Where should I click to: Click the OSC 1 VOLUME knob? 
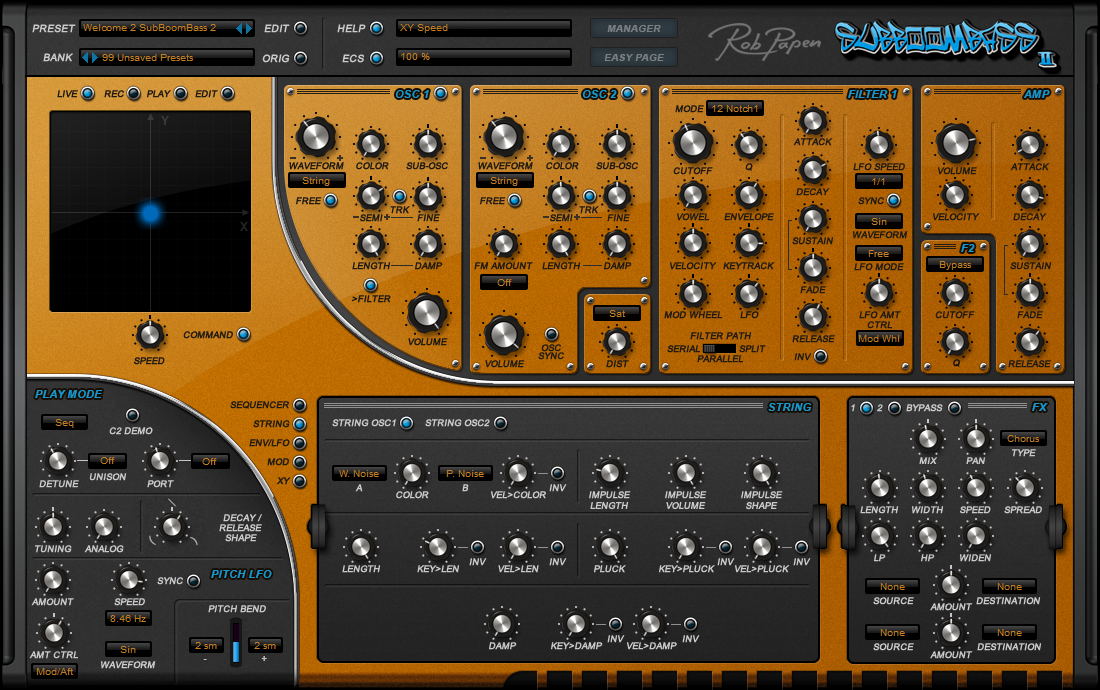428,313
